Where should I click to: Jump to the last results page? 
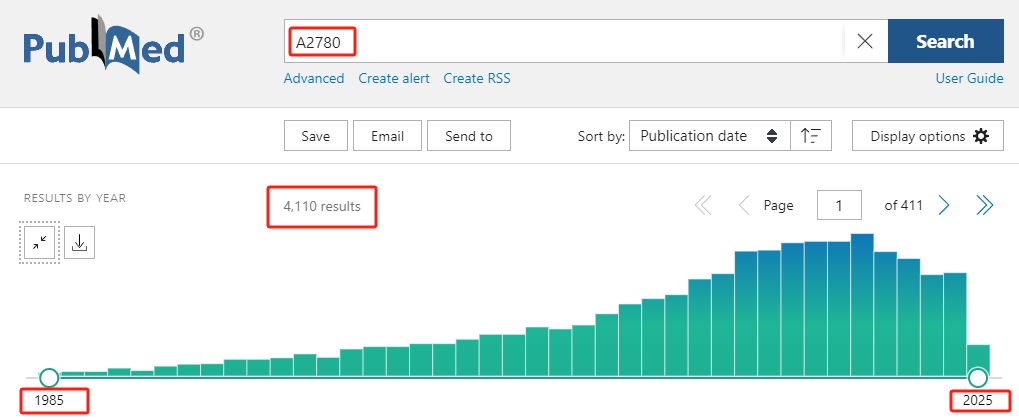(x=985, y=205)
